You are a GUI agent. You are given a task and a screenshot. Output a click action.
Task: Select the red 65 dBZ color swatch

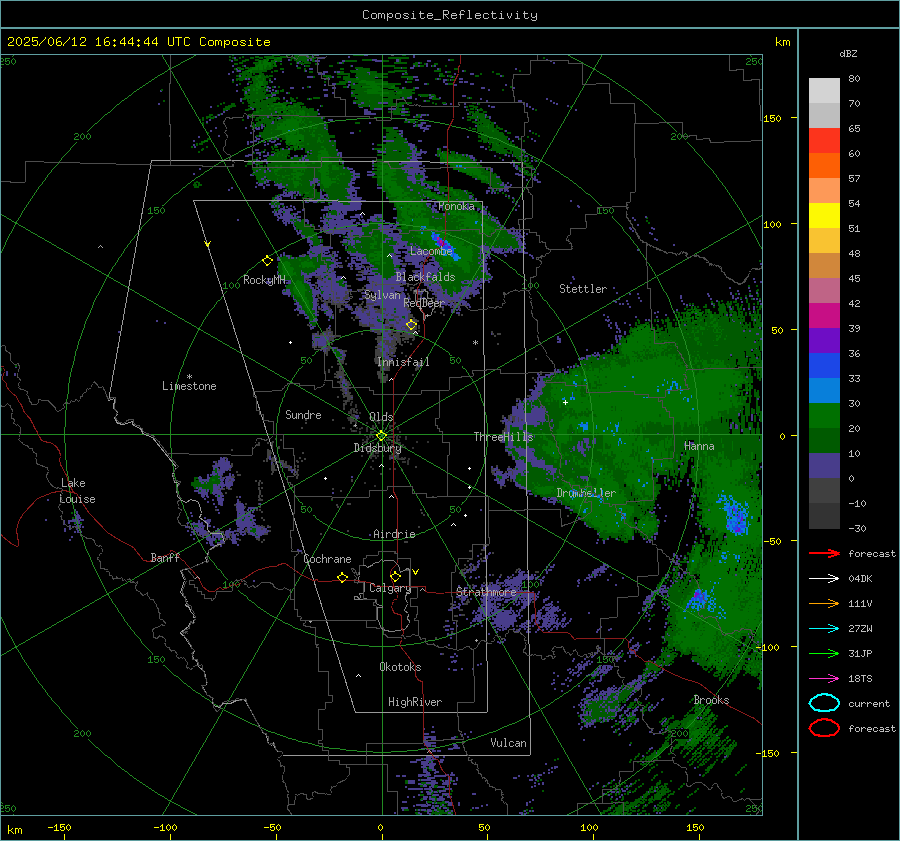(824, 140)
